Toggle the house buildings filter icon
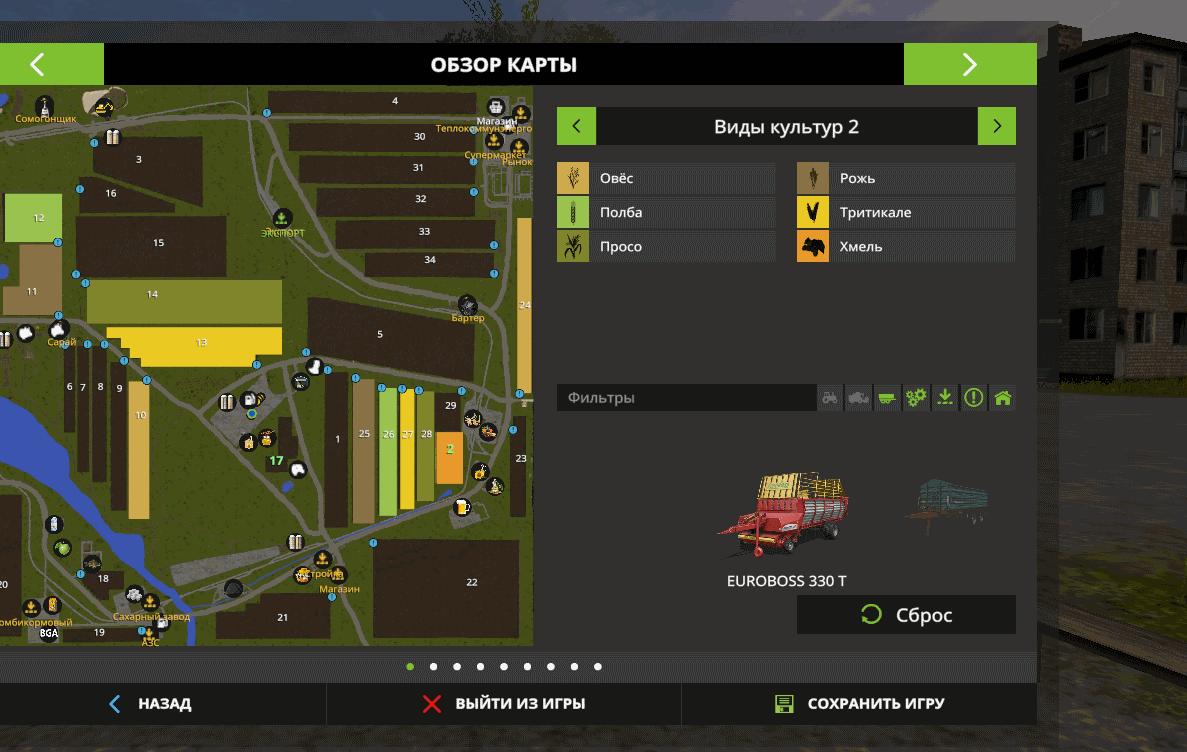Image resolution: width=1187 pixels, height=752 pixels. tap(1002, 398)
